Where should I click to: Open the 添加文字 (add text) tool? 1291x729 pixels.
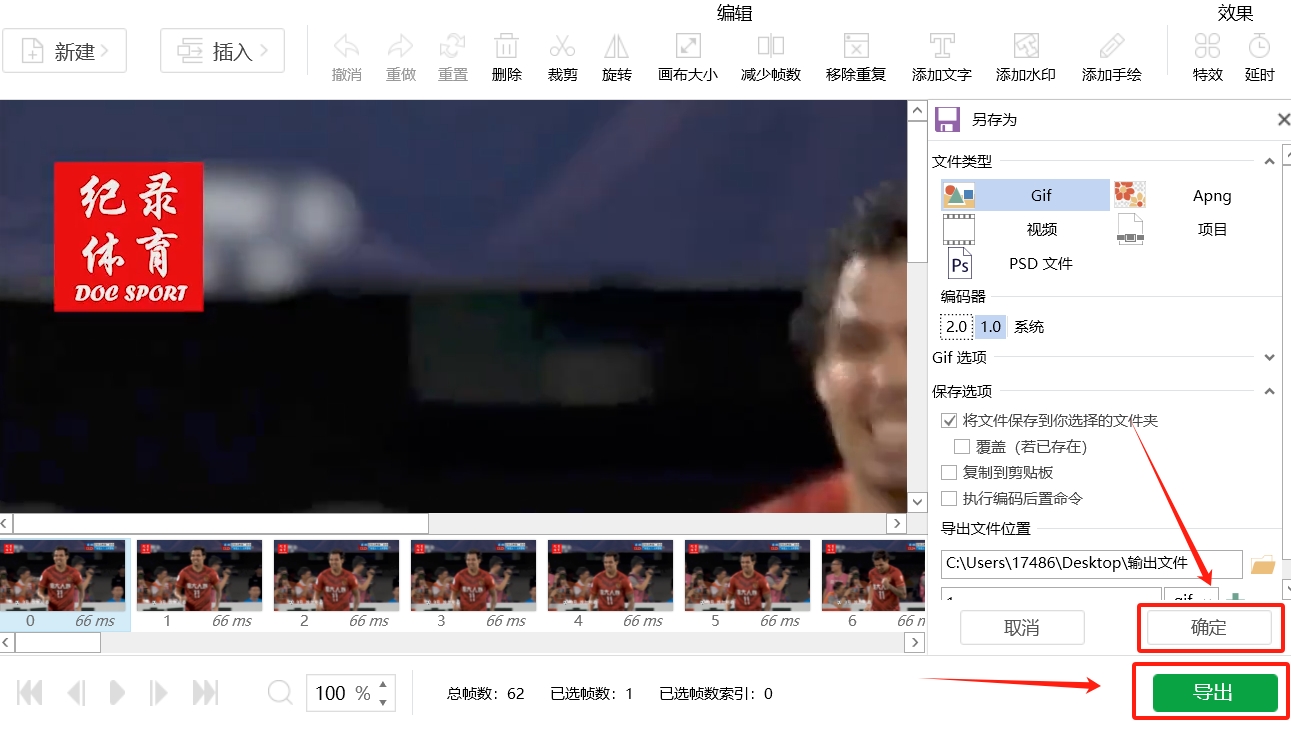pyautogui.click(x=942, y=46)
